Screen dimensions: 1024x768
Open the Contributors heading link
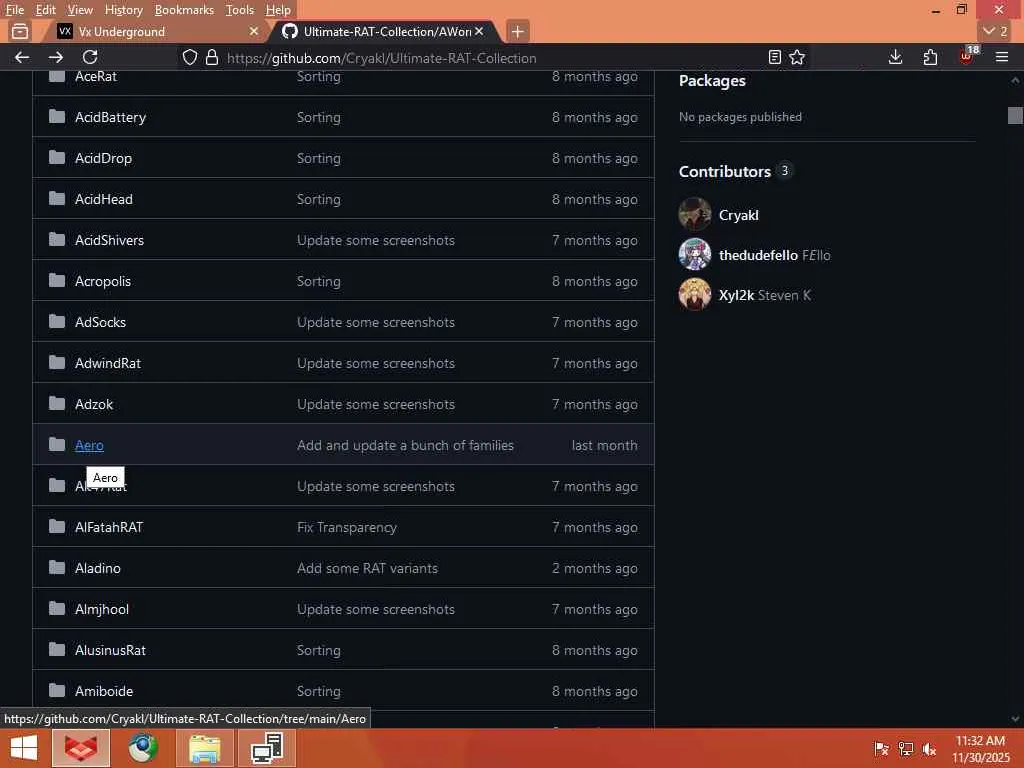click(x=725, y=172)
